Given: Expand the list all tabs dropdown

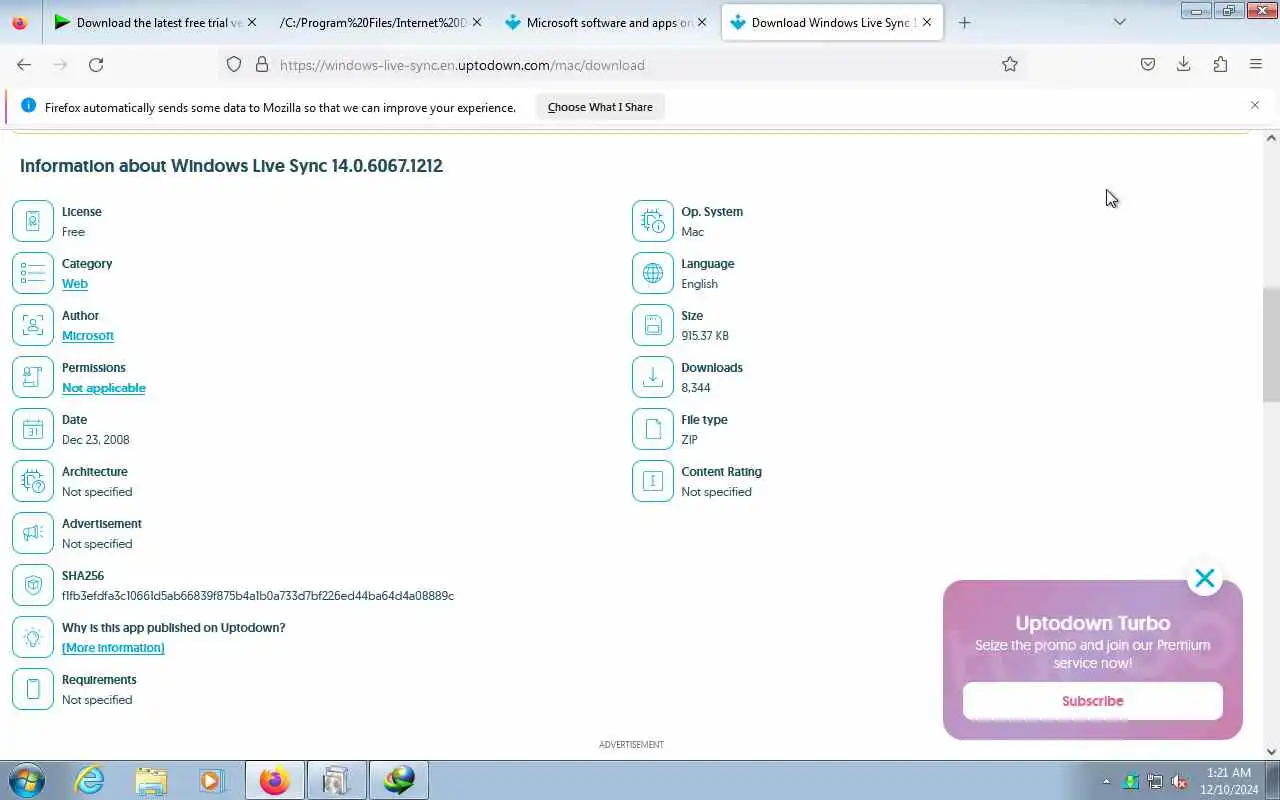Looking at the screenshot, I should pos(1120,22).
